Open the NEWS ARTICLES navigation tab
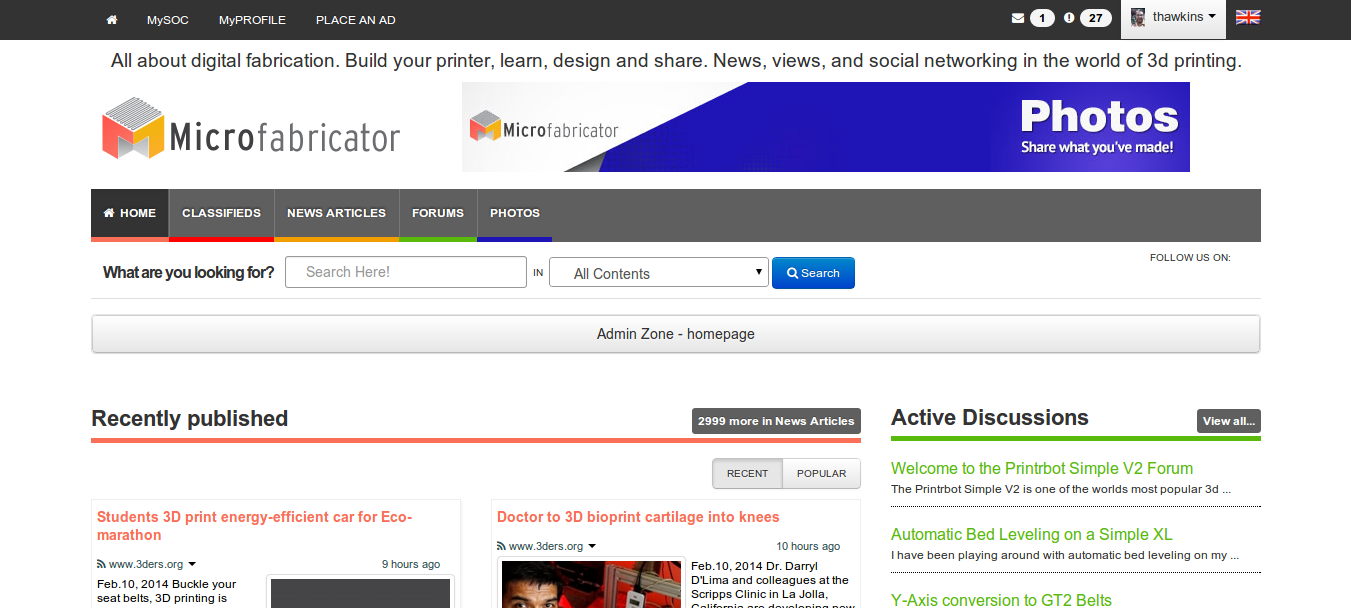This screenshot has height=608, width=1351. pos(336,213)
